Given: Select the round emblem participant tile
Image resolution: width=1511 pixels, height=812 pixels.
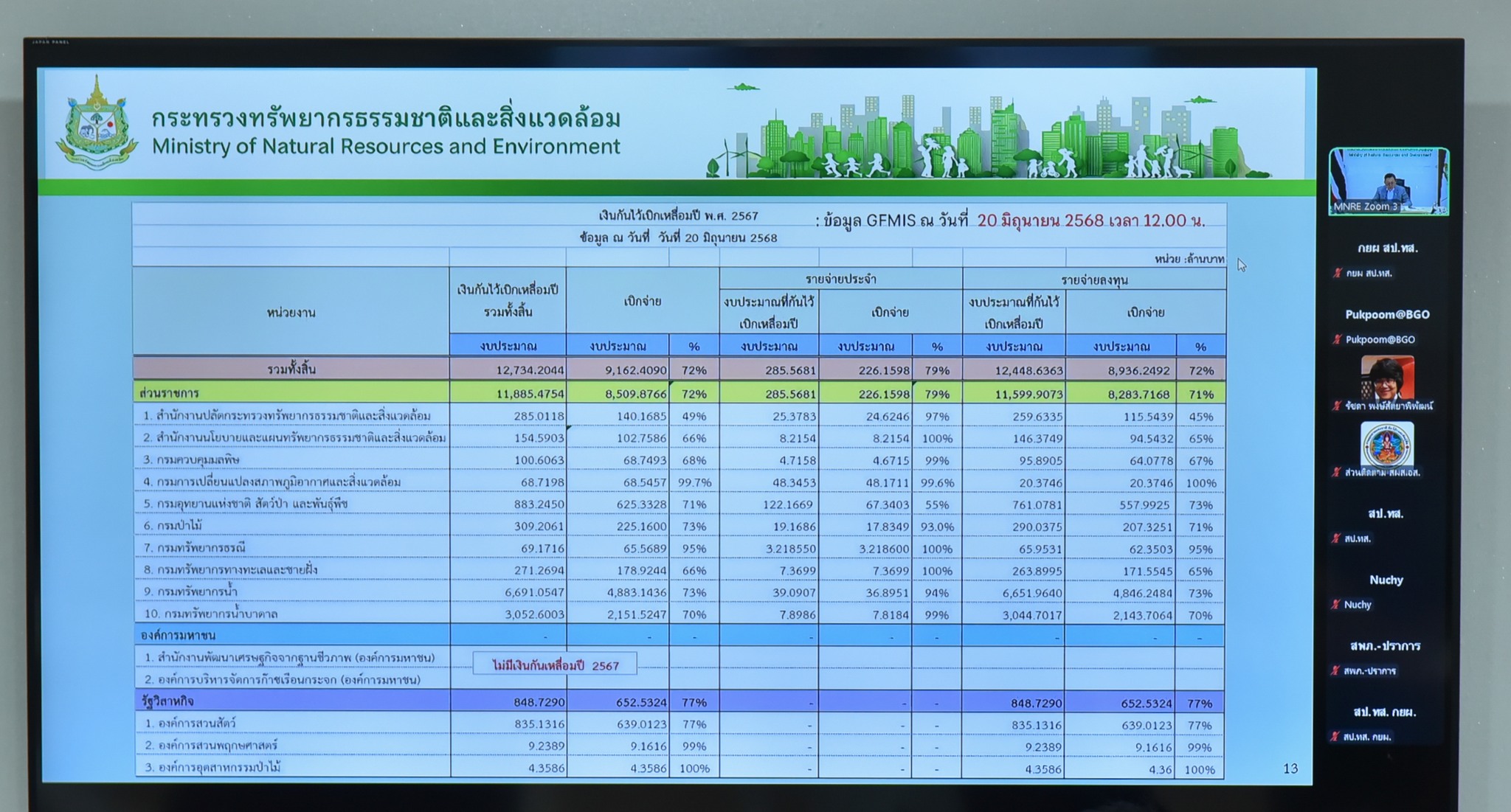Looking at the screenshot, I should click(1387, 445).
